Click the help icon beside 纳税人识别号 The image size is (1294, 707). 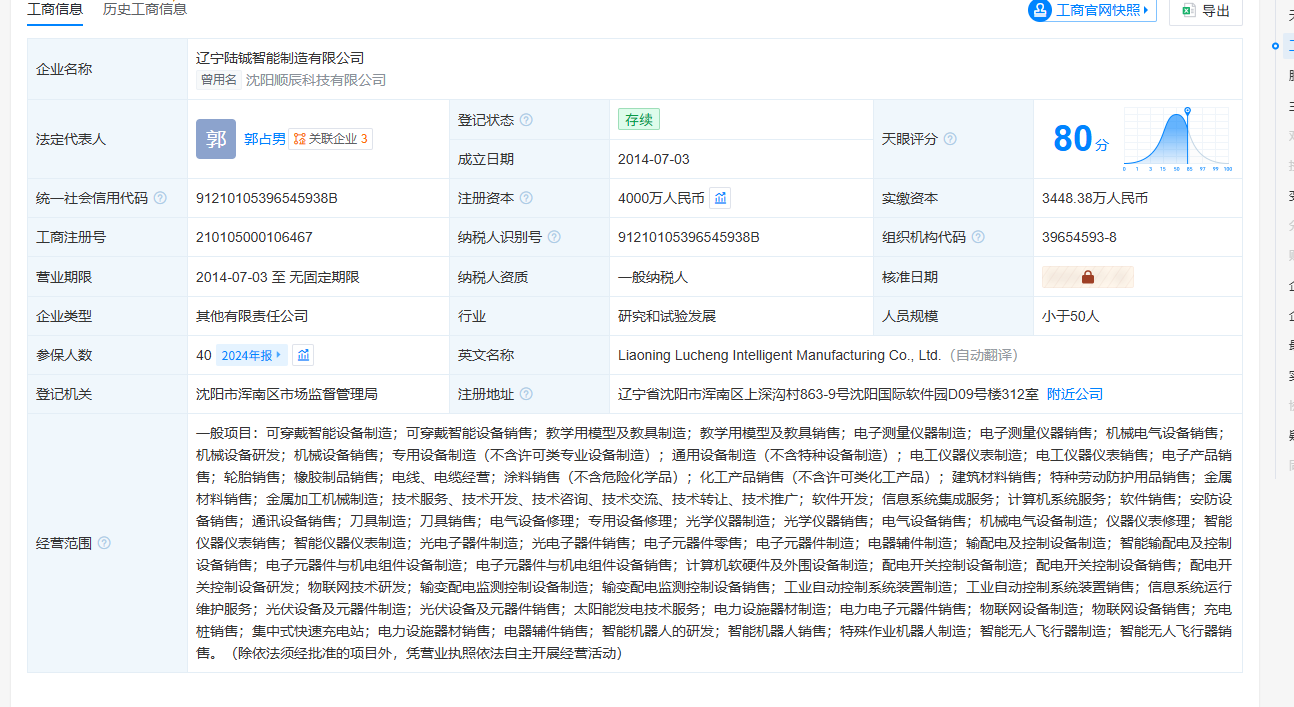pyautogui.click(x=554, y=237)
